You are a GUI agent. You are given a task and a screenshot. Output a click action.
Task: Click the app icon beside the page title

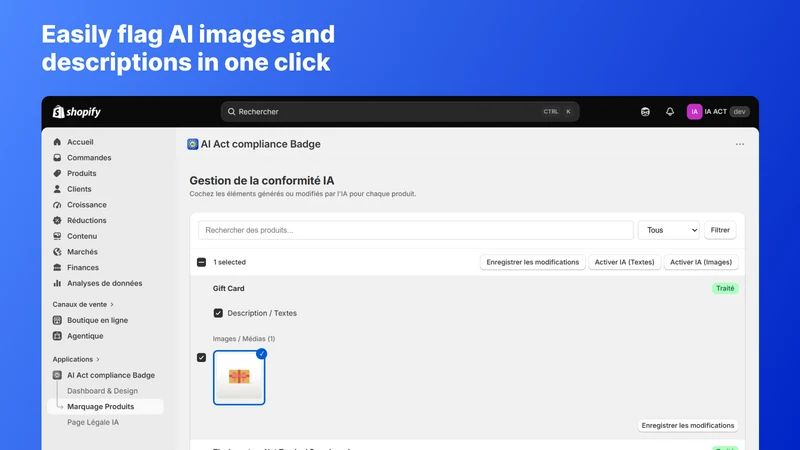click(x=192, y=144)
